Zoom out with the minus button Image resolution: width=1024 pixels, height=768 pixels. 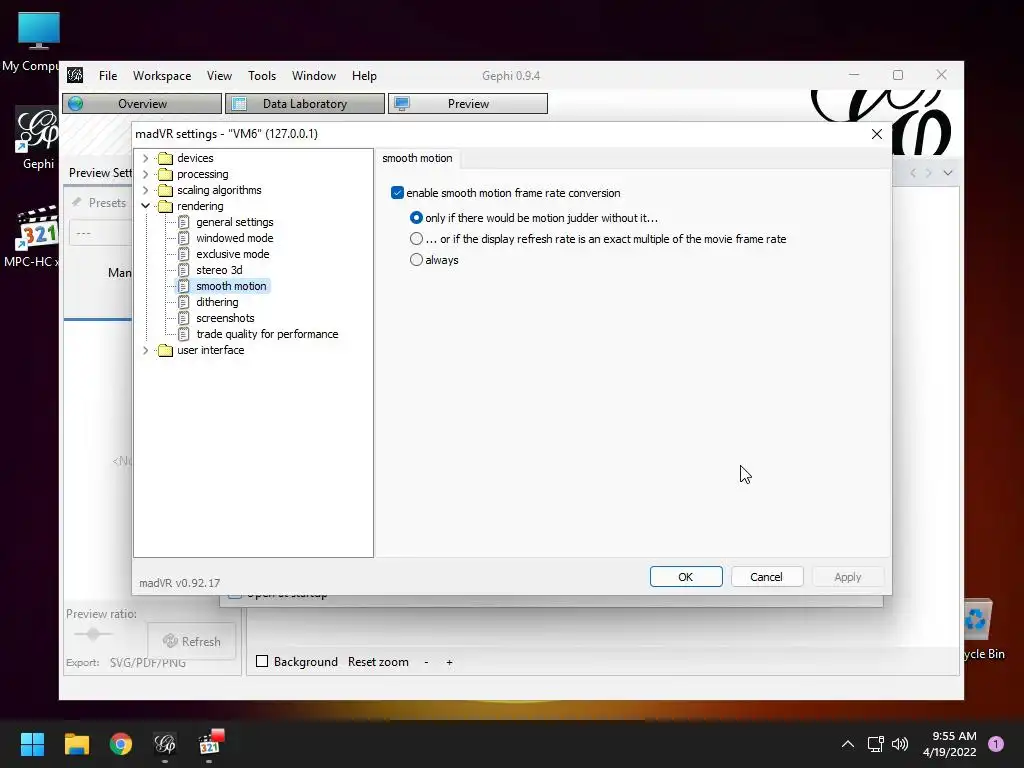pos(426,662)
